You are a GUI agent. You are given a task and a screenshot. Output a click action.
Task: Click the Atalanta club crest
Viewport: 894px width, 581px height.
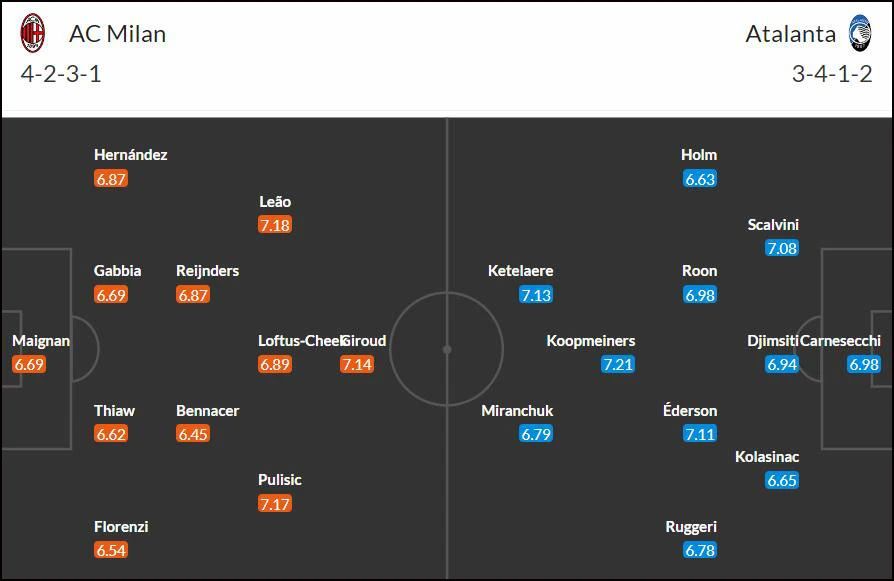point(859,33)
